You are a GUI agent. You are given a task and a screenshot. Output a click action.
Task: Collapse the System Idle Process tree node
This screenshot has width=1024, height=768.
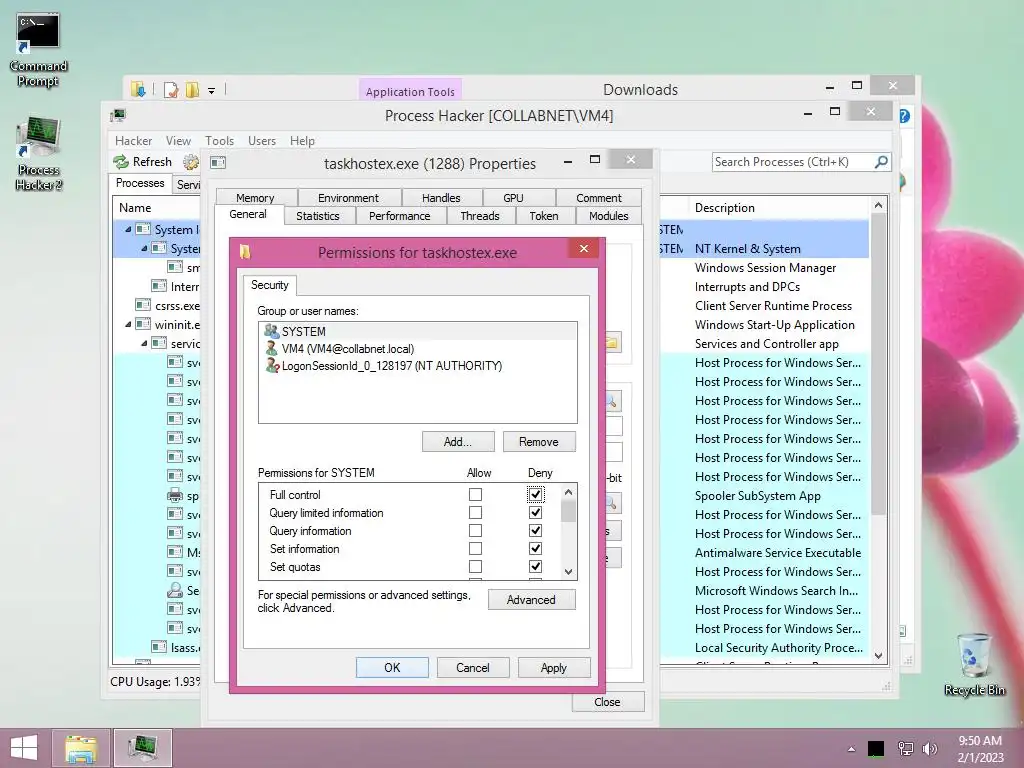coord(128,229)
